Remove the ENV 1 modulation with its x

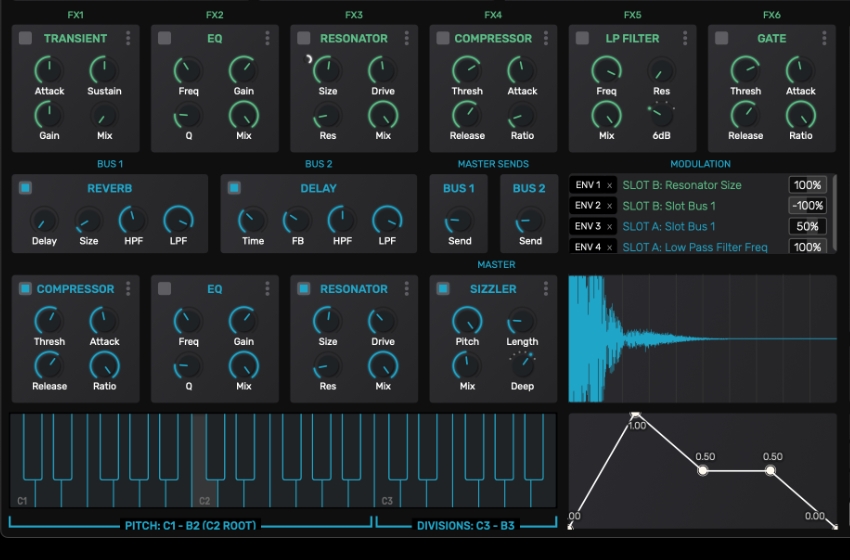click(609, 185)
